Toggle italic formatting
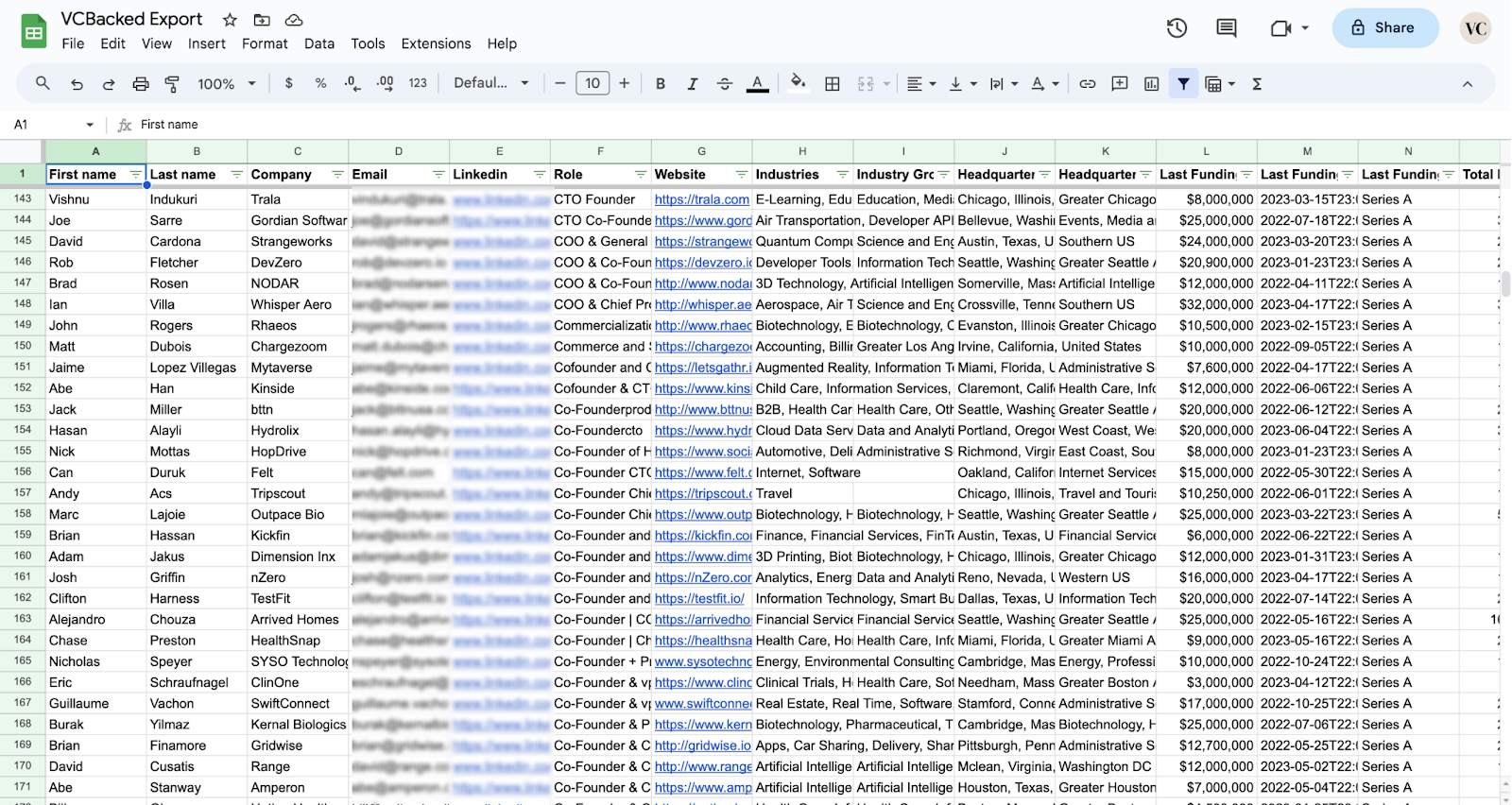 [693, 84]
